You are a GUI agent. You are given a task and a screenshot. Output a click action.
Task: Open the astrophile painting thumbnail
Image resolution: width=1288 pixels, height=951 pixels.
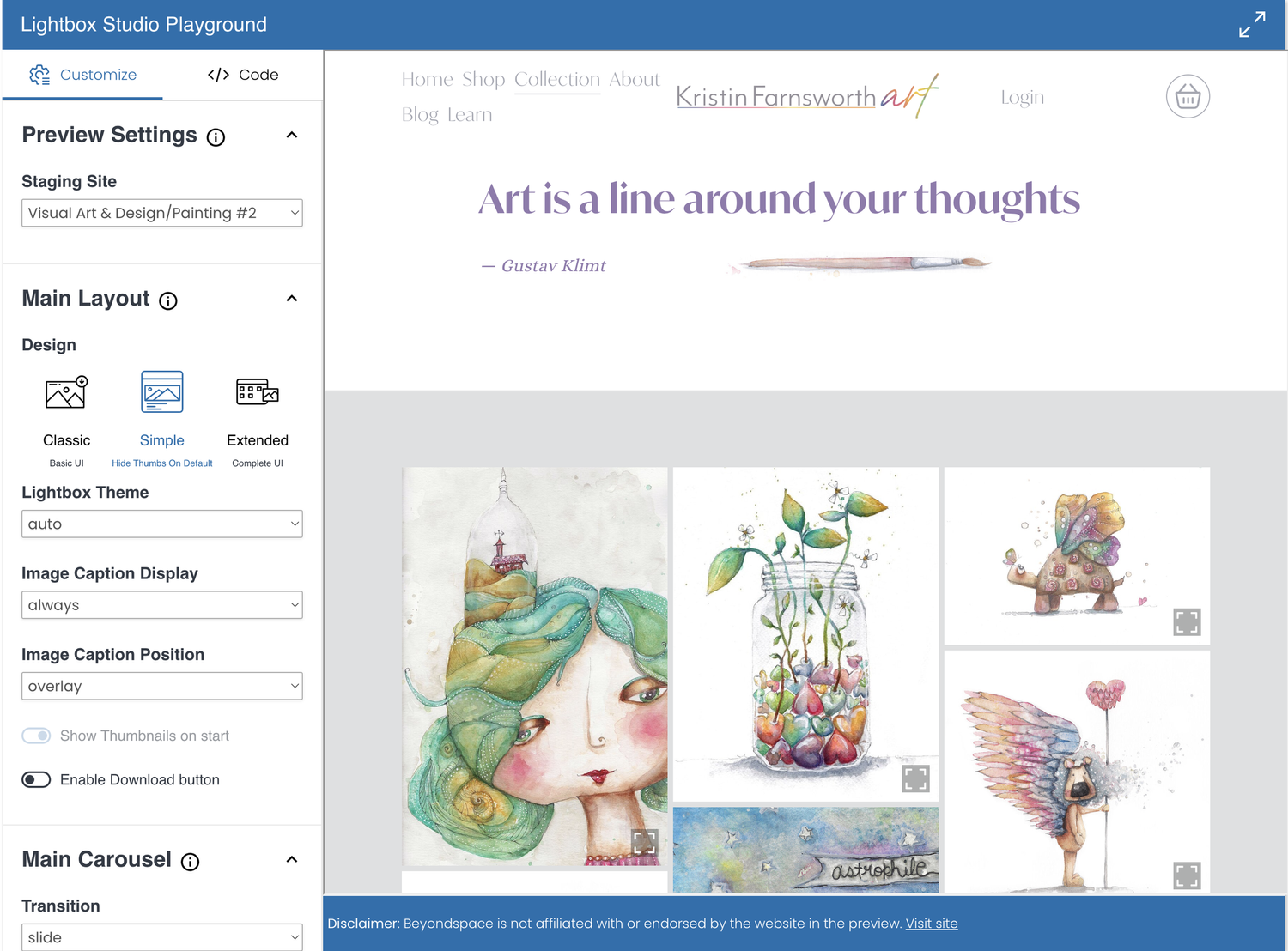point(805,850)
